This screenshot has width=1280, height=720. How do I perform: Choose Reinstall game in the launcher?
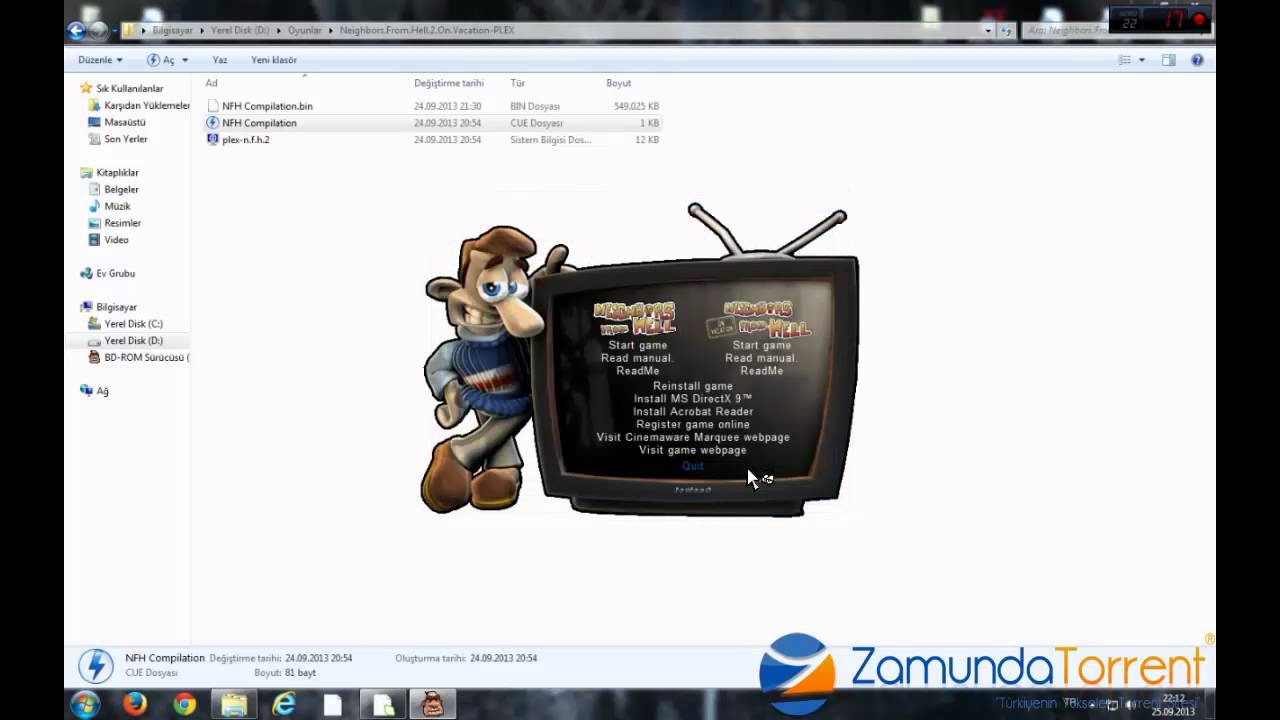[x=693, y=386]
